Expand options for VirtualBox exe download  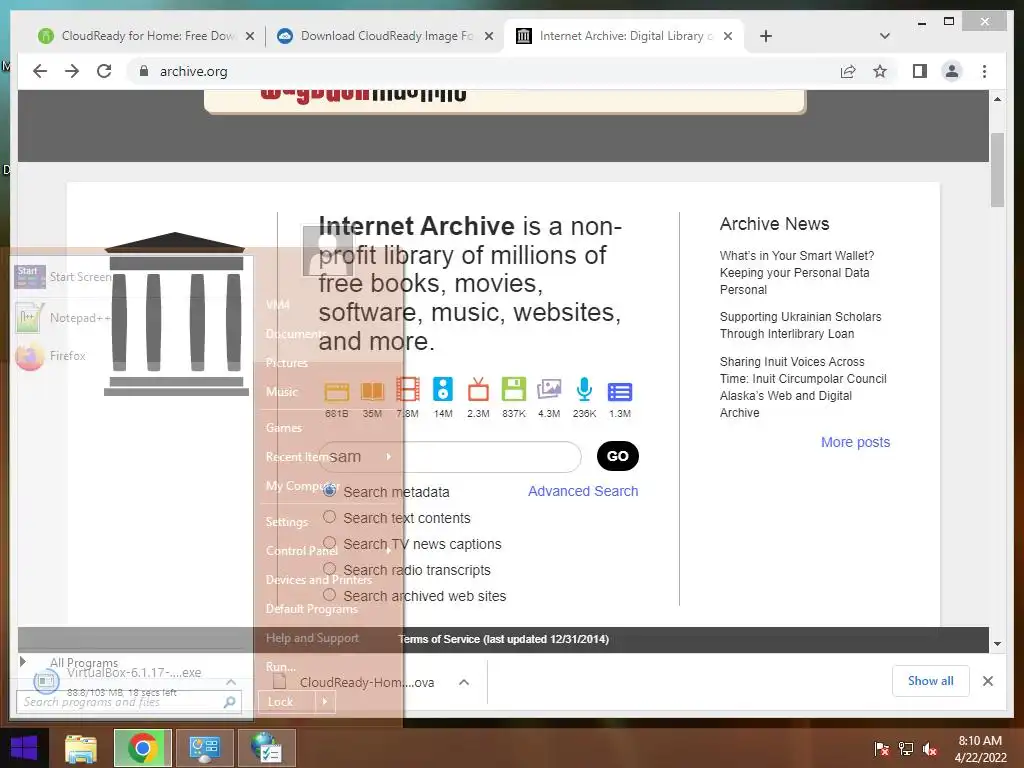tap(231, 682)
